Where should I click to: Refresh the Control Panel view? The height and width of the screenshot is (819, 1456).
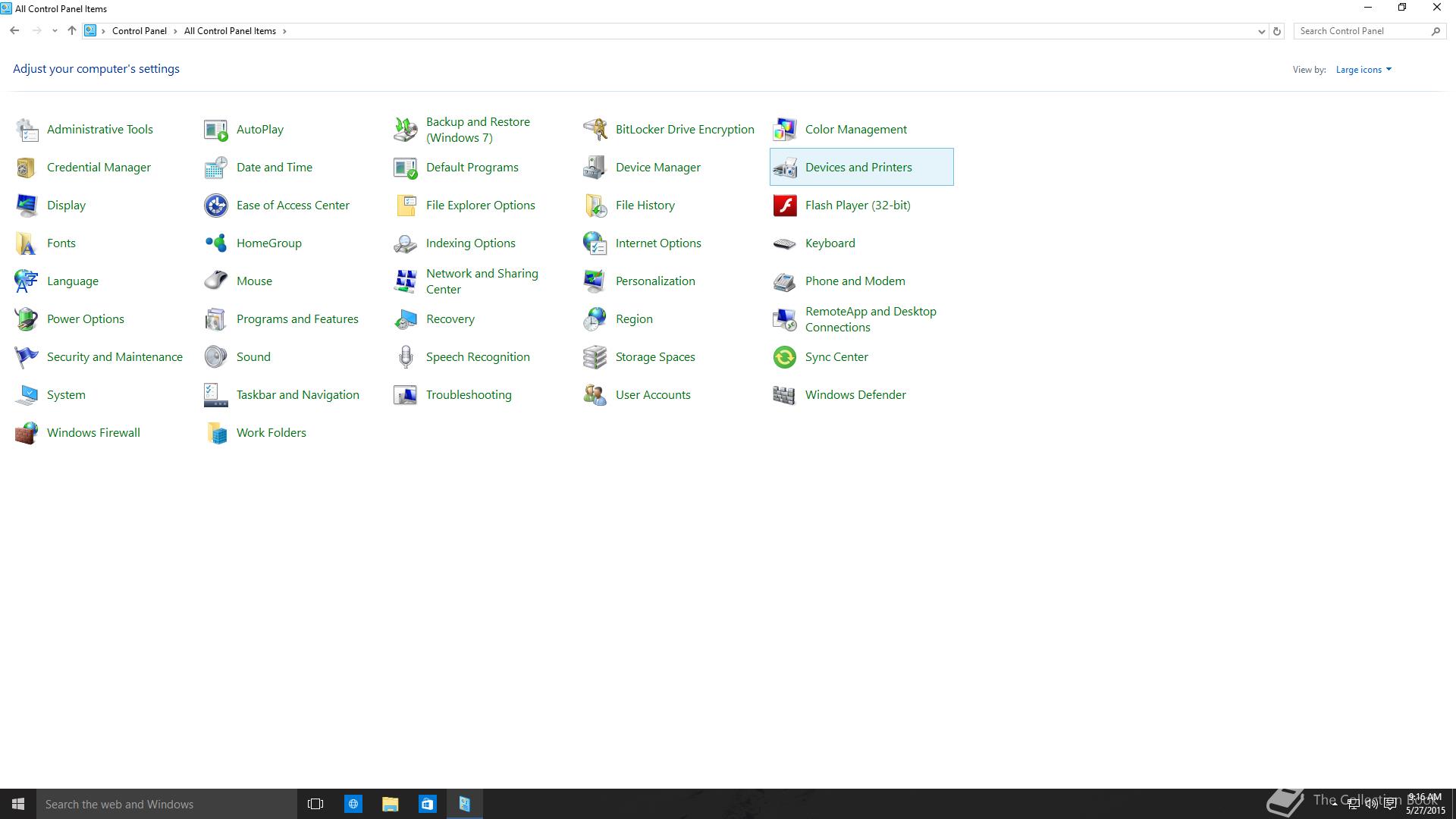[x=1277, y=31]
